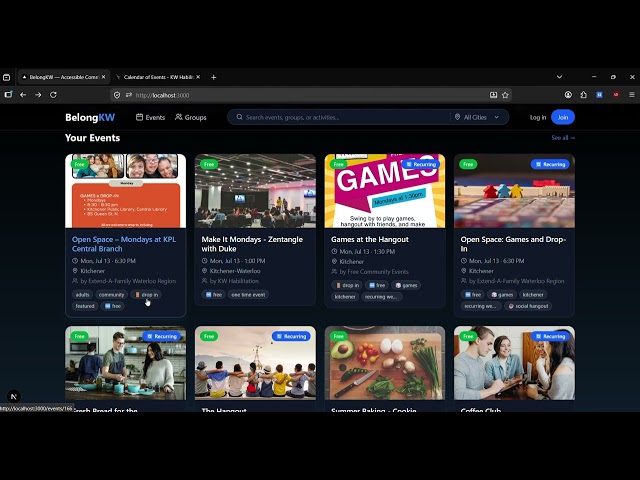The image size is (640, 480).
Task: Open Games at the Hangout title
Action: 370,240
